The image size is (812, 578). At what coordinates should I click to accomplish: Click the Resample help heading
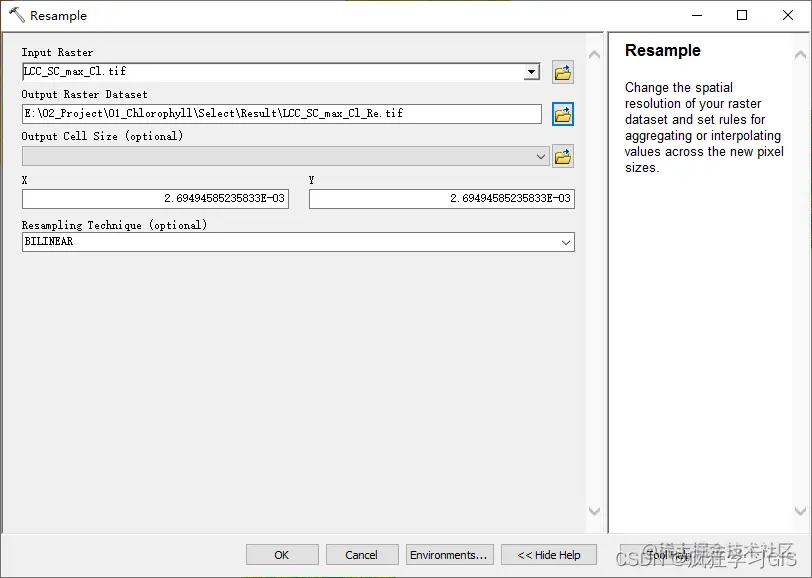coord(662,50)
